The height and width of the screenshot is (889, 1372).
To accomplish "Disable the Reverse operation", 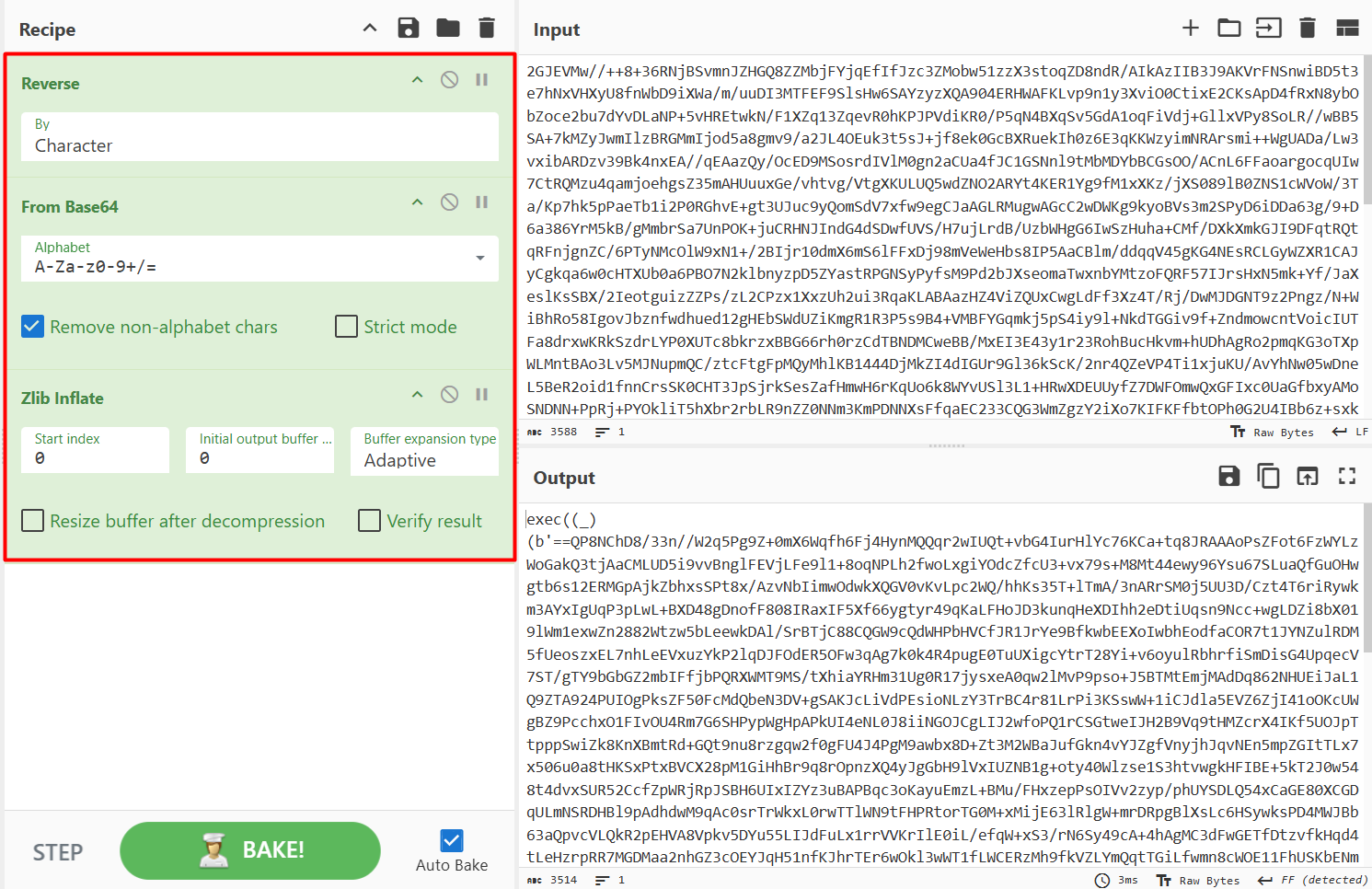I will pyautogui.click(x=449, y=80).
